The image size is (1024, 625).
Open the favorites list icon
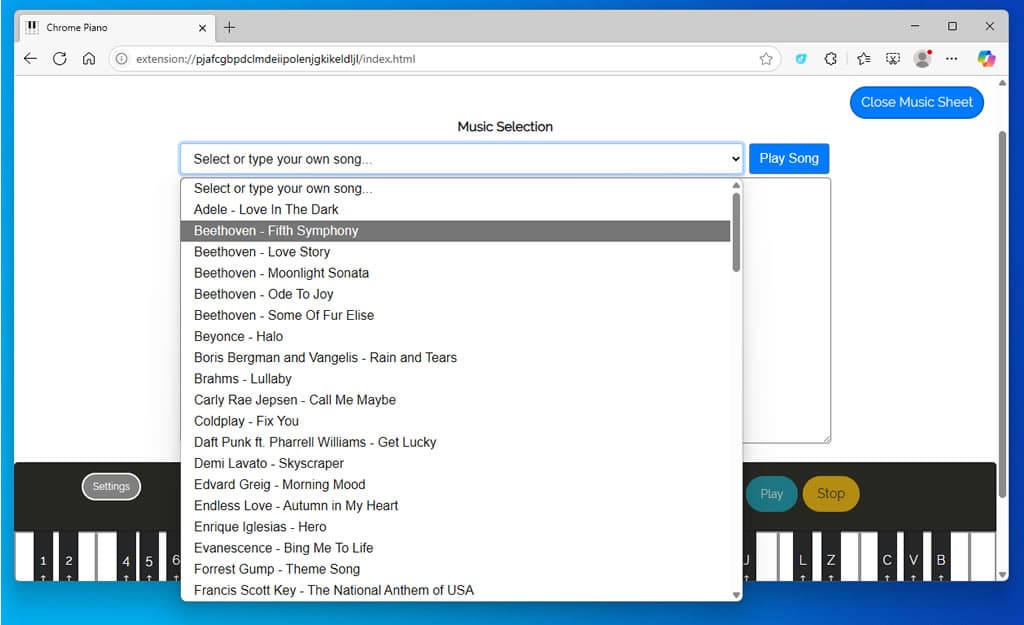pyautogui.click(x=863, y=59)
